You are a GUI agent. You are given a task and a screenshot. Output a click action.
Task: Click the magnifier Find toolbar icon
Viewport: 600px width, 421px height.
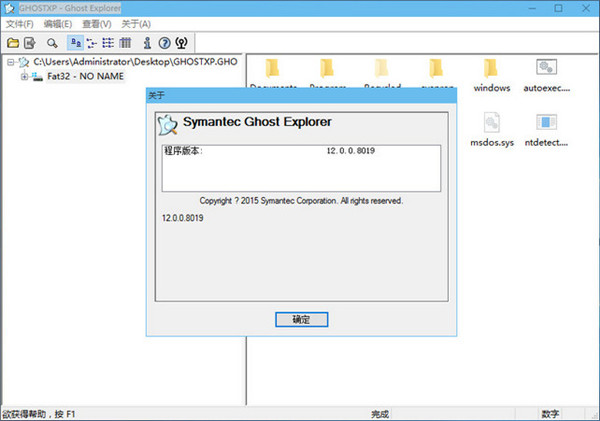pos(52,43)
